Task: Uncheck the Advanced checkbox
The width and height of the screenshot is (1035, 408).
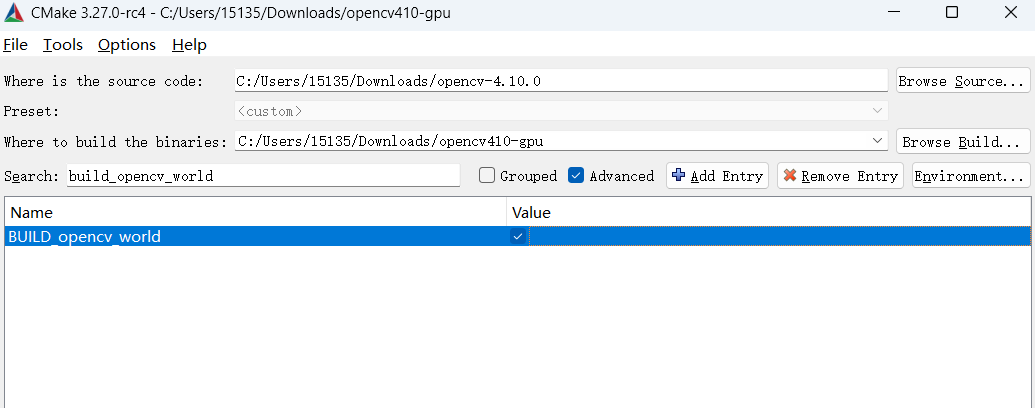Action: [576, 176]
